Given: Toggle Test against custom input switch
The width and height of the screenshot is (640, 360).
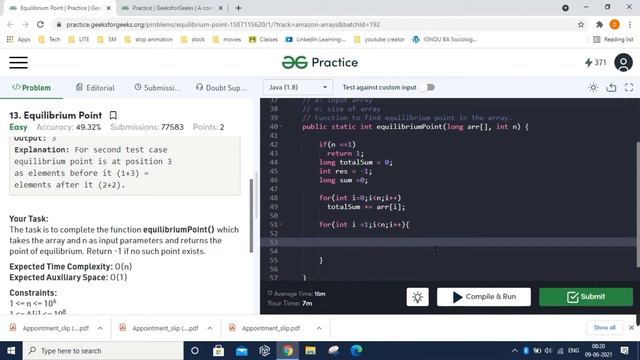Looking at the screenshot, I should pyautogui.click(x=428, y=87).
